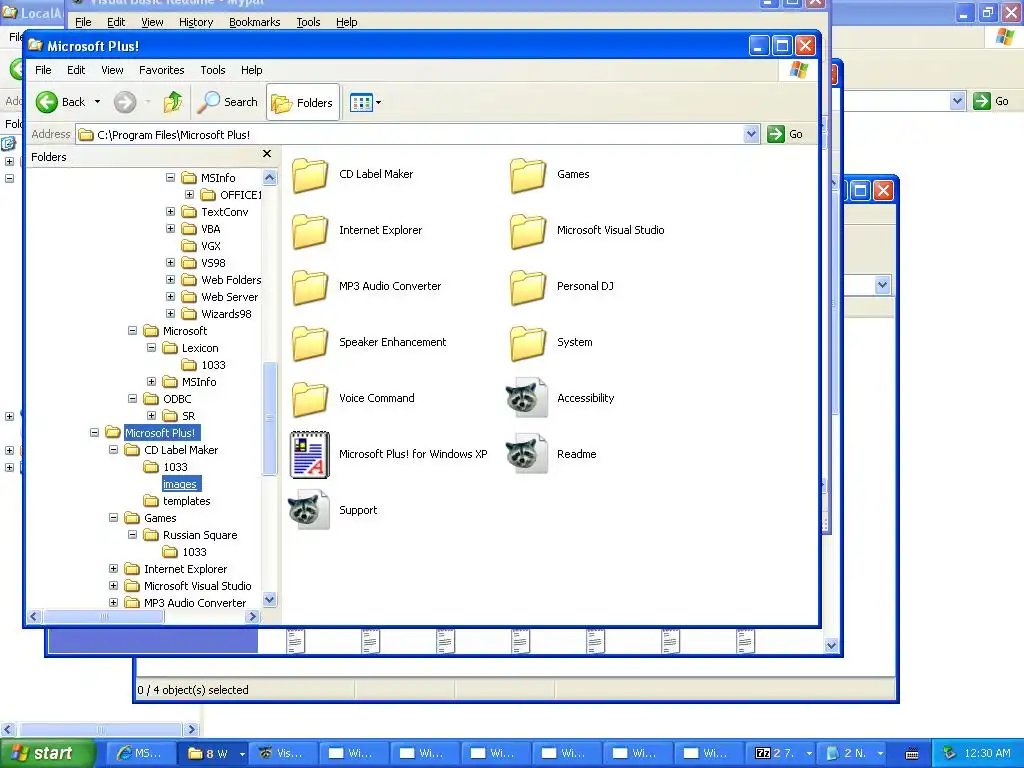Select the Wizards98 folder in tree

226,314
